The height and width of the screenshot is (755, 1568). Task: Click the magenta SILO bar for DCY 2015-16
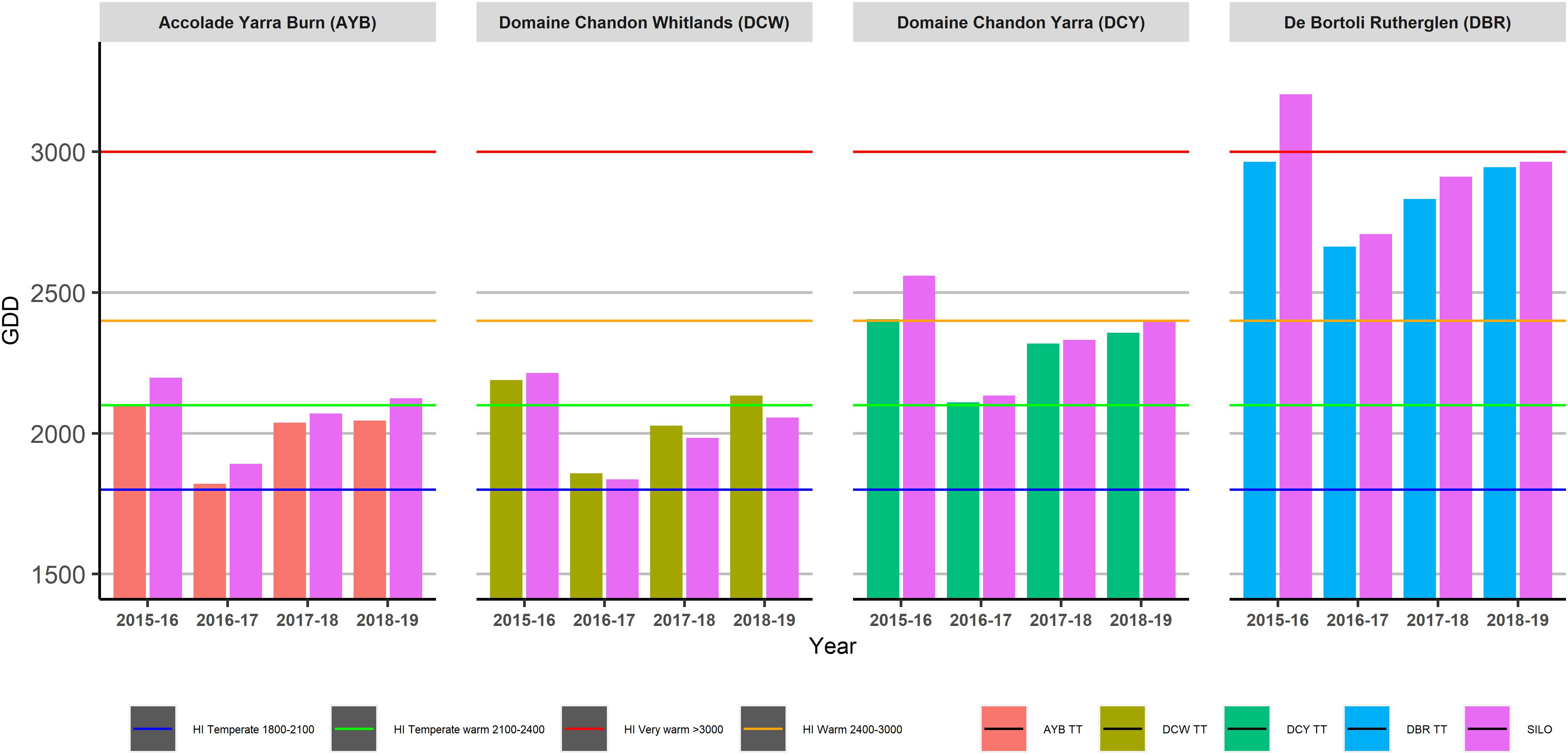click(x=919, y=437)
